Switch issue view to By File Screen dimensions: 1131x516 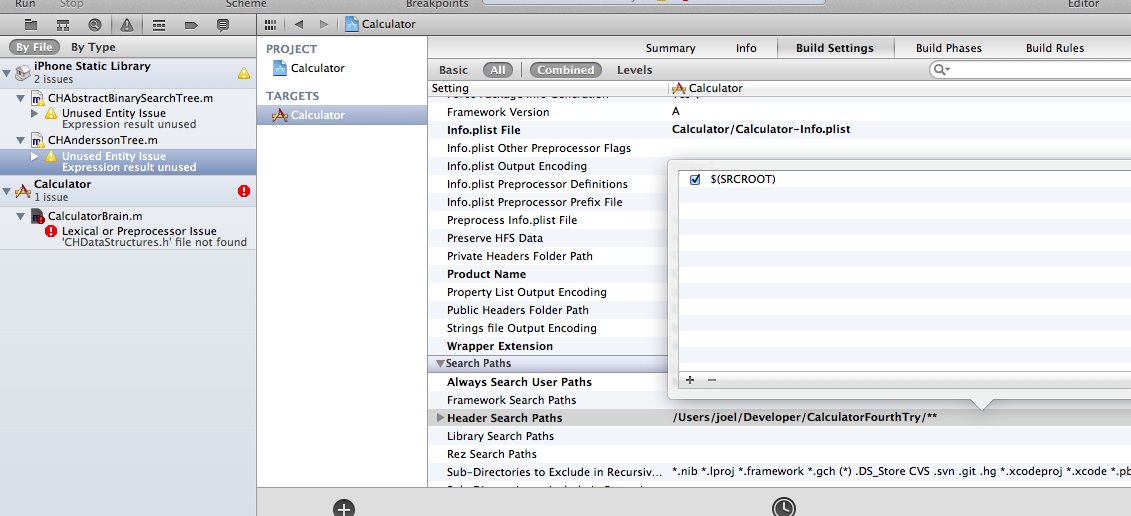pos(34,48)
